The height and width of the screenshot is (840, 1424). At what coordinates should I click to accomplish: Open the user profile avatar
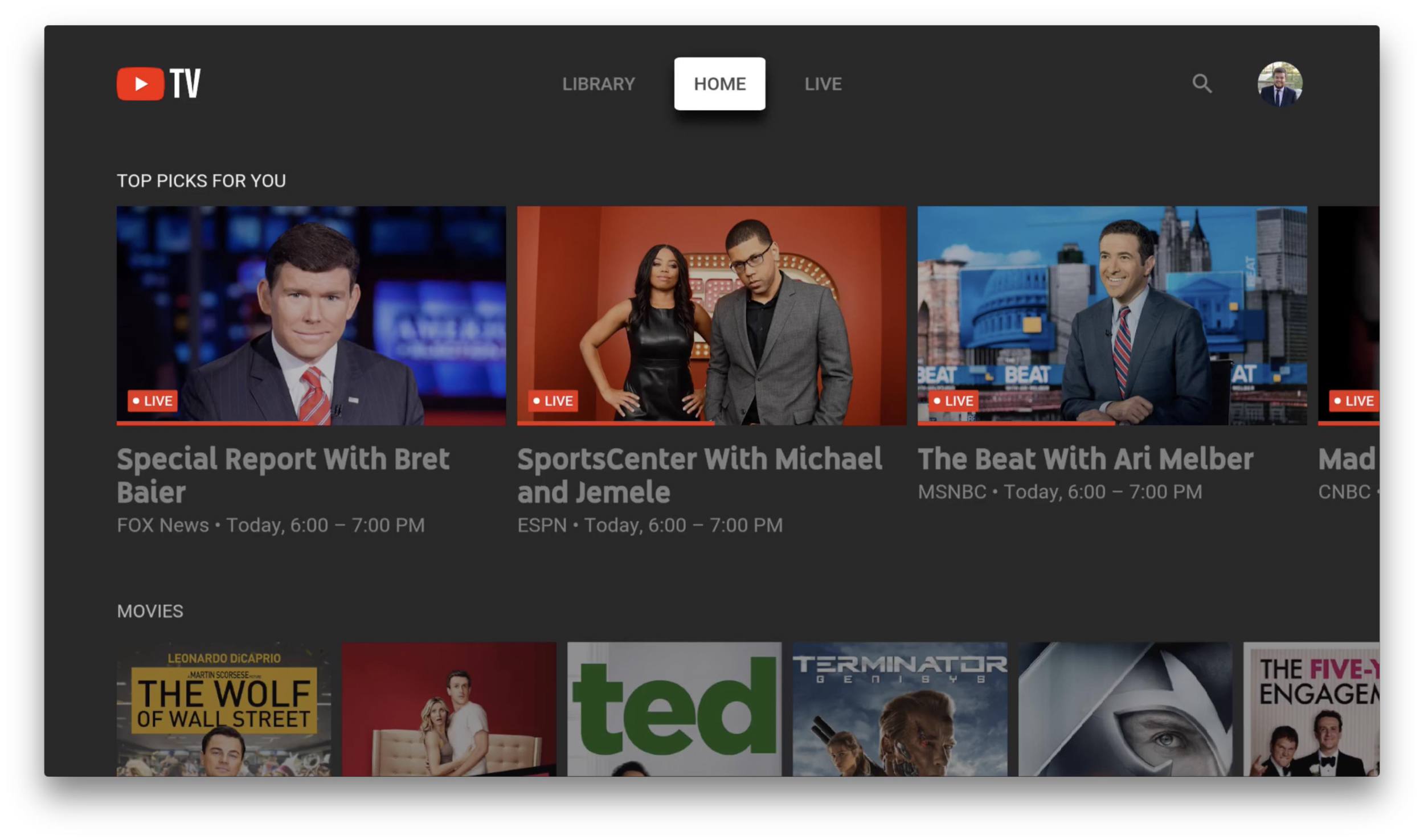pyautogui.click(x=1279, y=84)
